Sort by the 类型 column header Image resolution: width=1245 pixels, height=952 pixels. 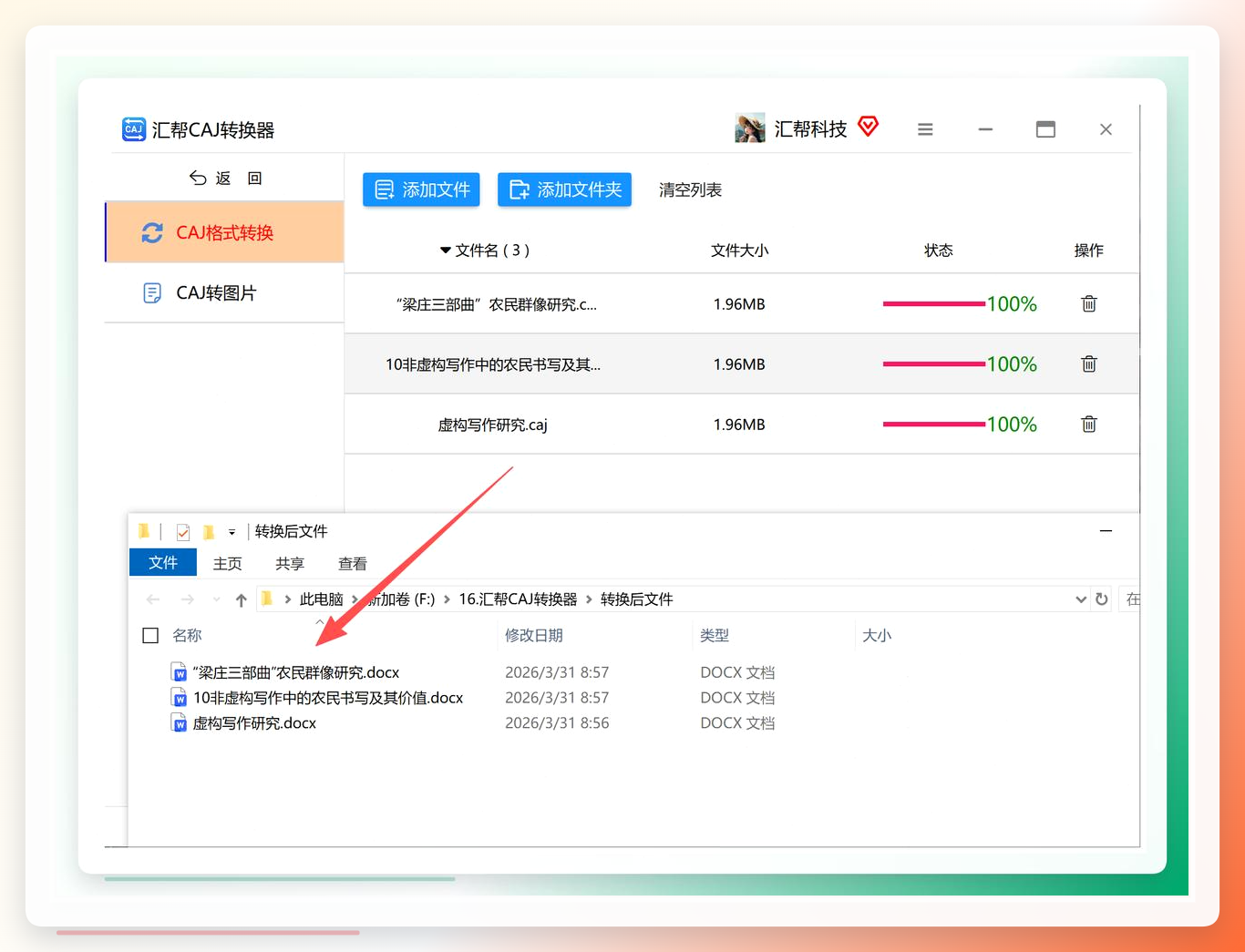click(x=715, y=635)
